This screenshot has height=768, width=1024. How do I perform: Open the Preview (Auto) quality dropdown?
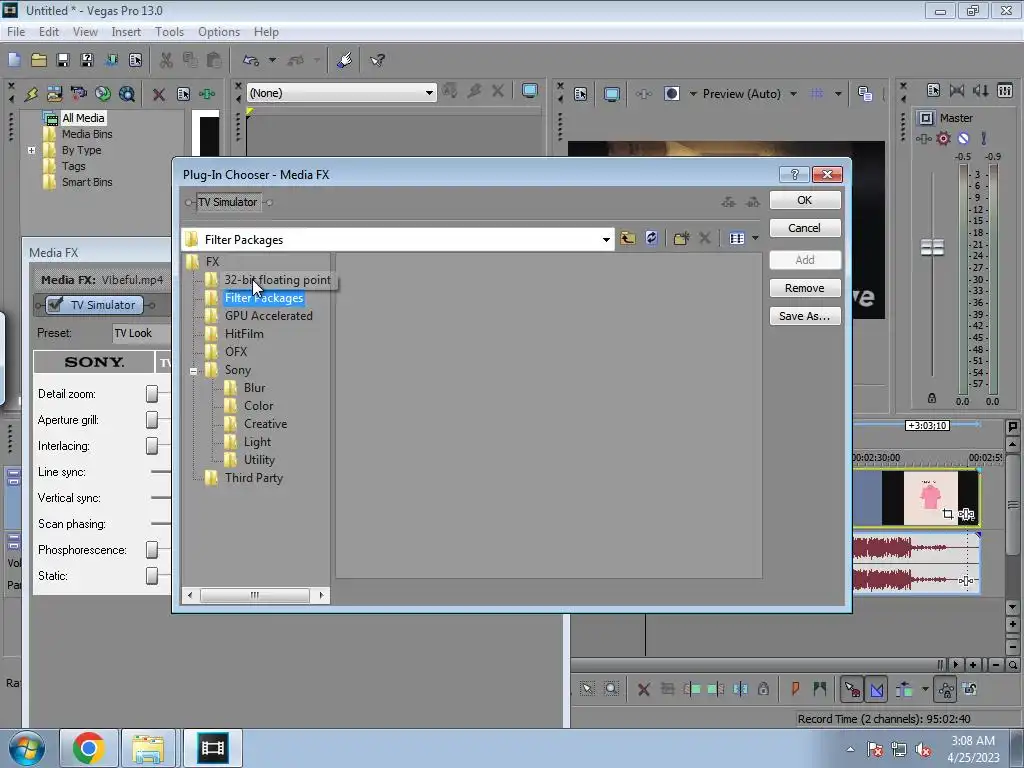point(793,93)
